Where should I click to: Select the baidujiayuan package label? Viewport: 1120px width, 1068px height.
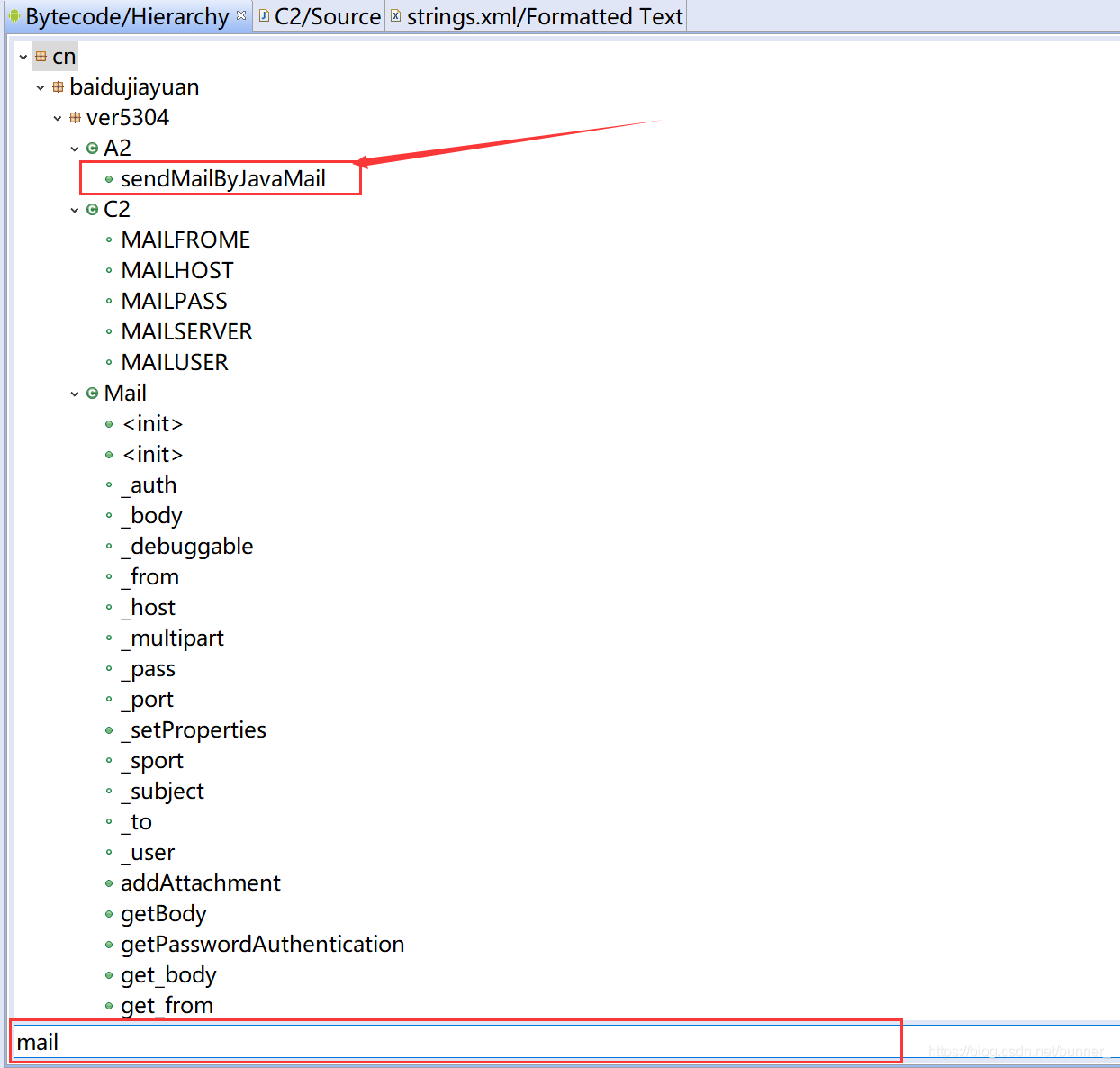coord(134,86)
